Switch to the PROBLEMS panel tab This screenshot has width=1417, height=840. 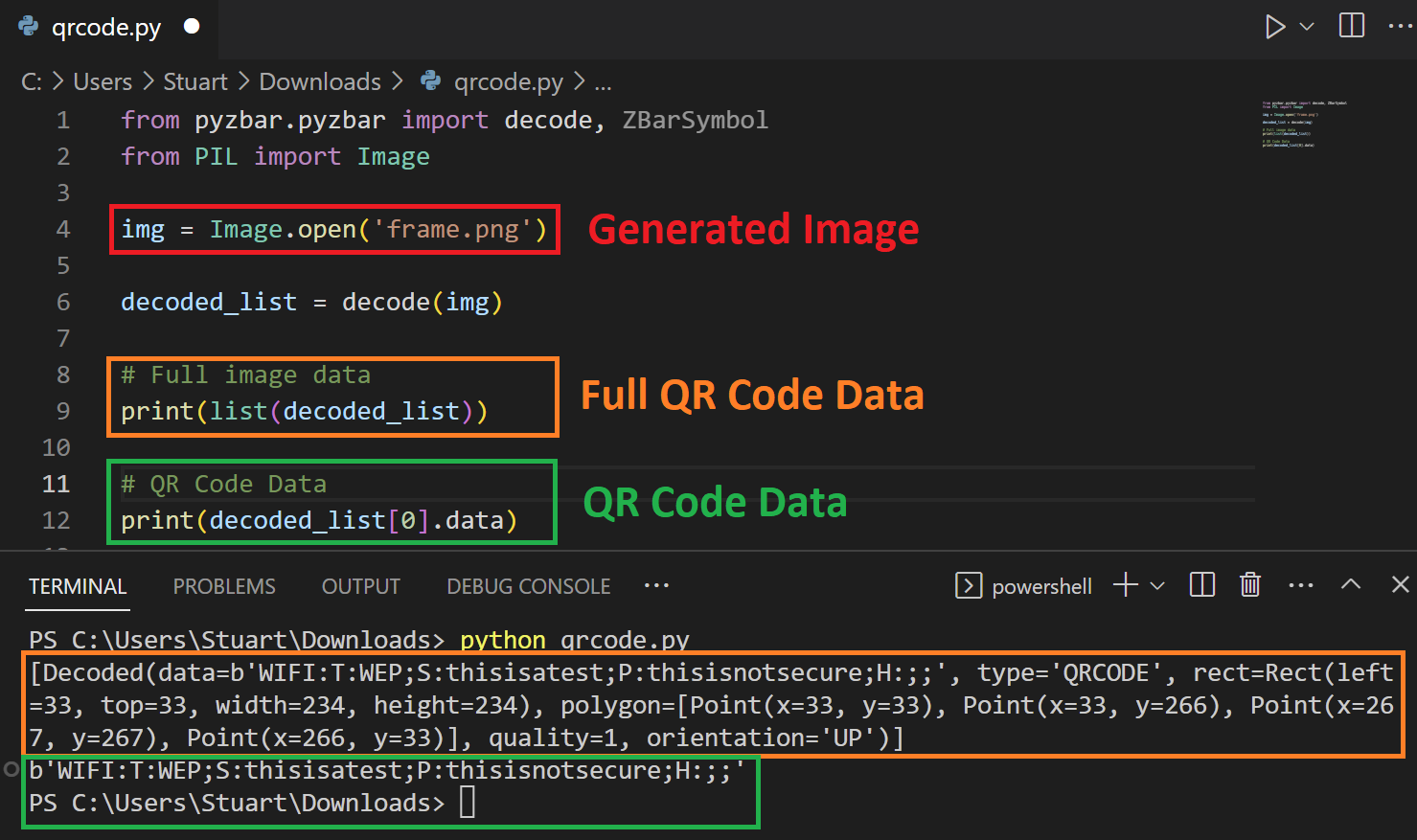point(224,586)
